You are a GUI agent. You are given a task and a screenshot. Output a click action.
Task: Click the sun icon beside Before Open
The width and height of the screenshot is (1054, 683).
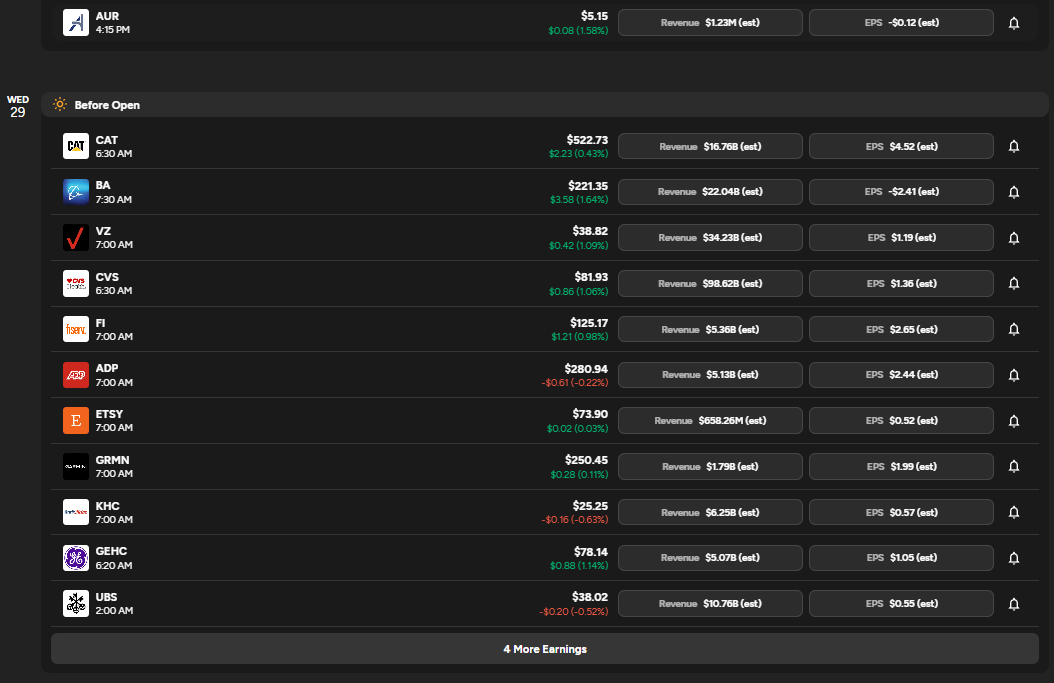[60, 104]
